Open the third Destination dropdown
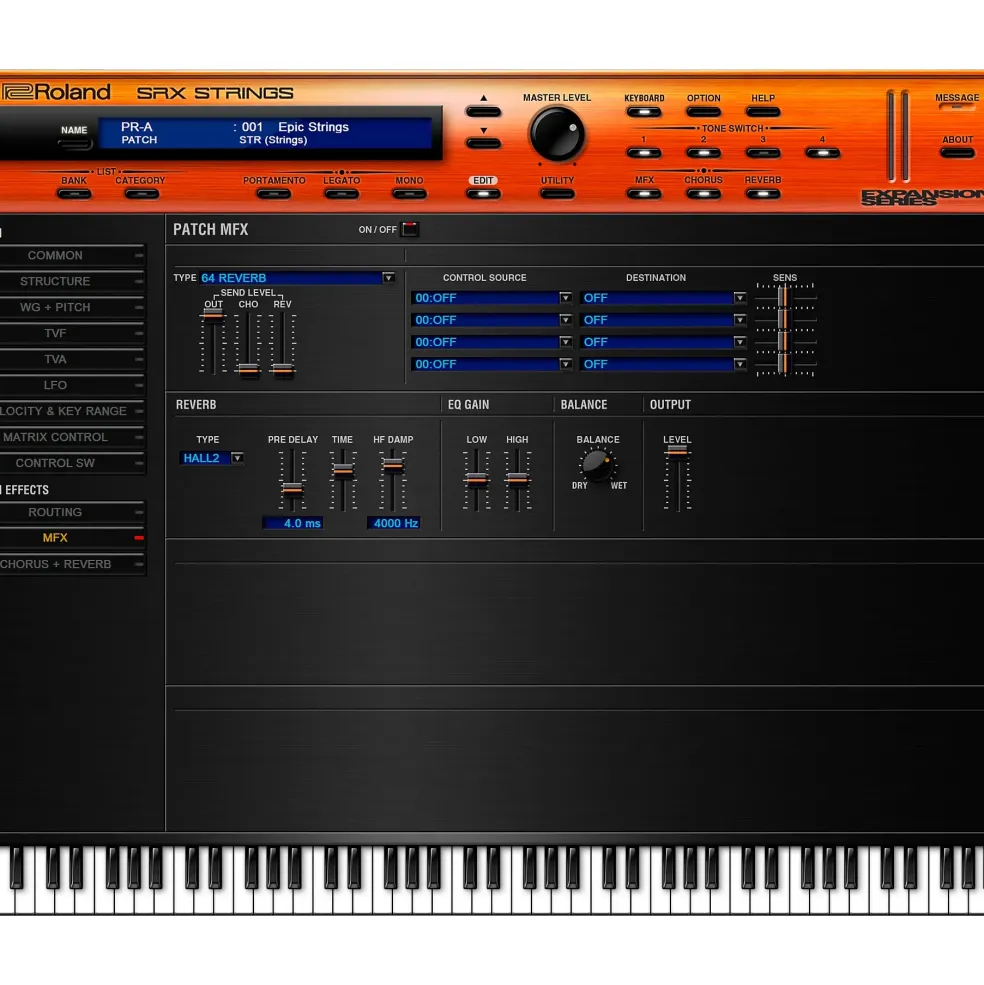The width and height of the screenshot is (984, 985). (x=663, y=342)
